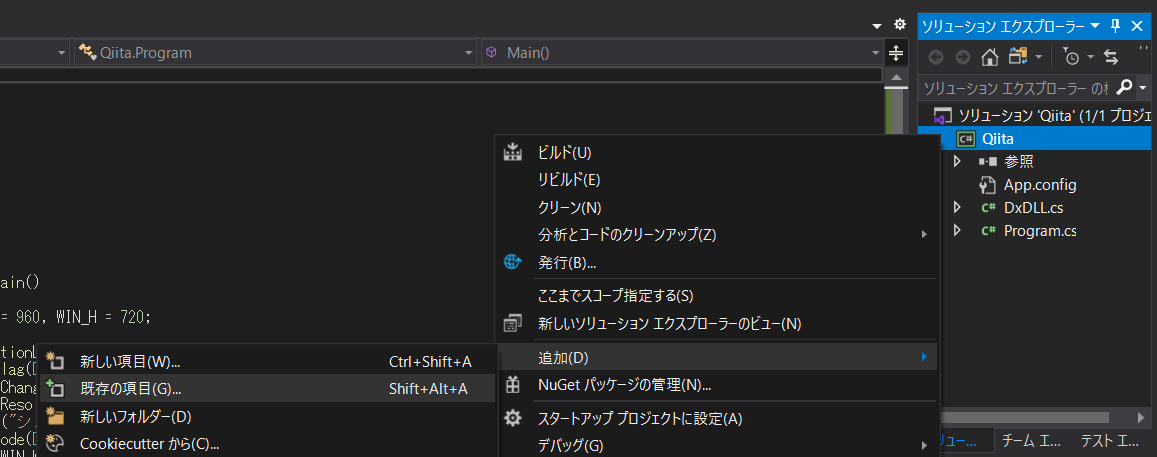The height and width of the screenshot is (457, 1157).
Task: Click the switch views icon in Solution Explorer
Action: click(1019, 56)
